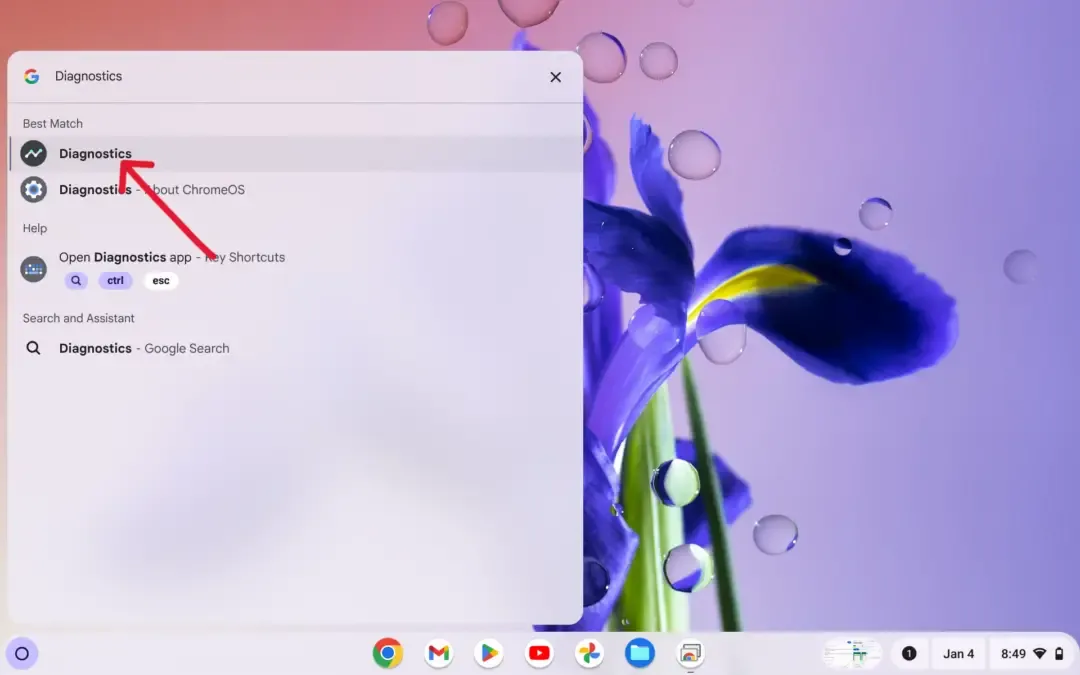Open Diagnostics under About ChromeOS settings result
Screen dimensions: 1080x675
pos(296,189)
